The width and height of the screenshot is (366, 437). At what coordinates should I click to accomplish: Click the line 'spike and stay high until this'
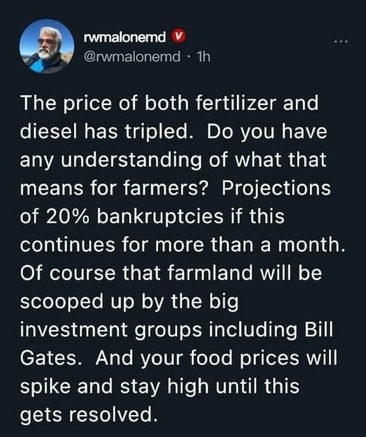(160, 387)
